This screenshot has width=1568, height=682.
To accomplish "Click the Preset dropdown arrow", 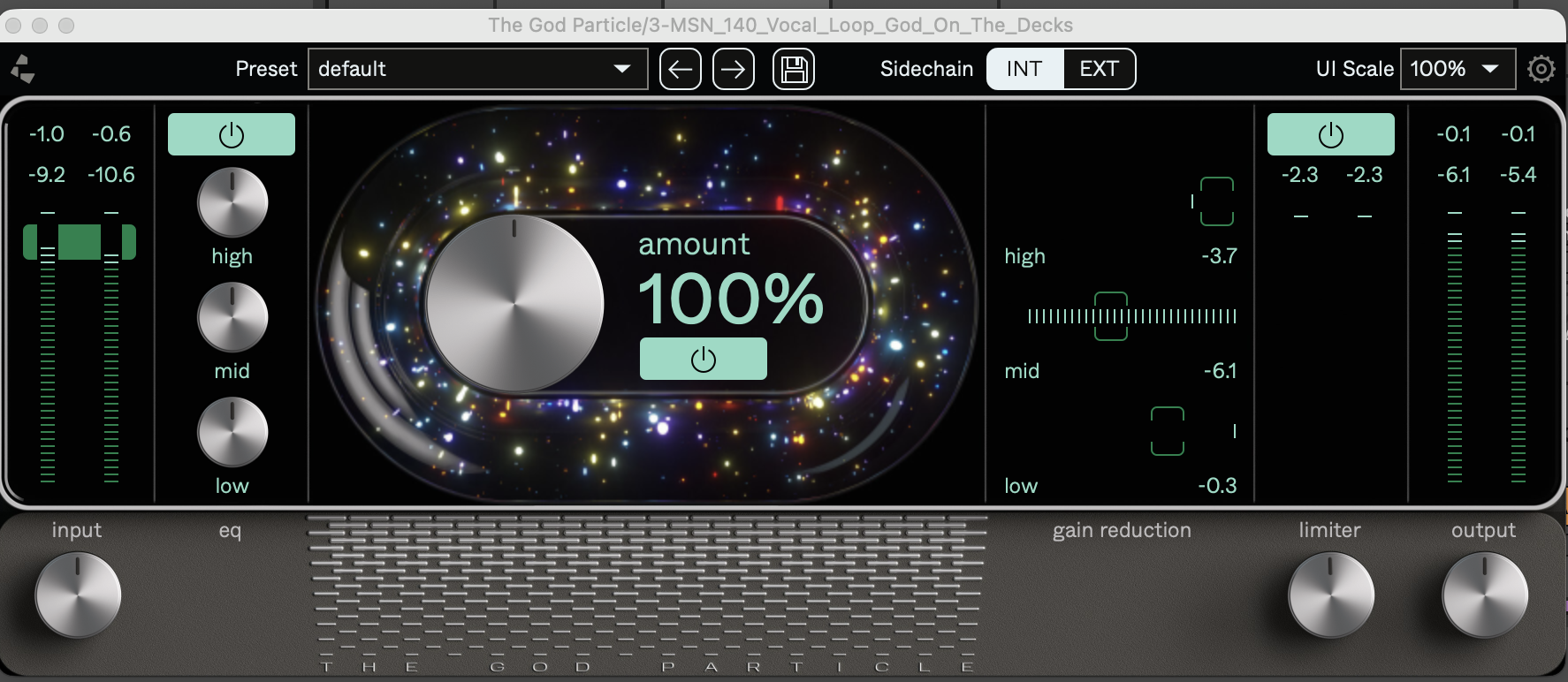I will [622, 69].
